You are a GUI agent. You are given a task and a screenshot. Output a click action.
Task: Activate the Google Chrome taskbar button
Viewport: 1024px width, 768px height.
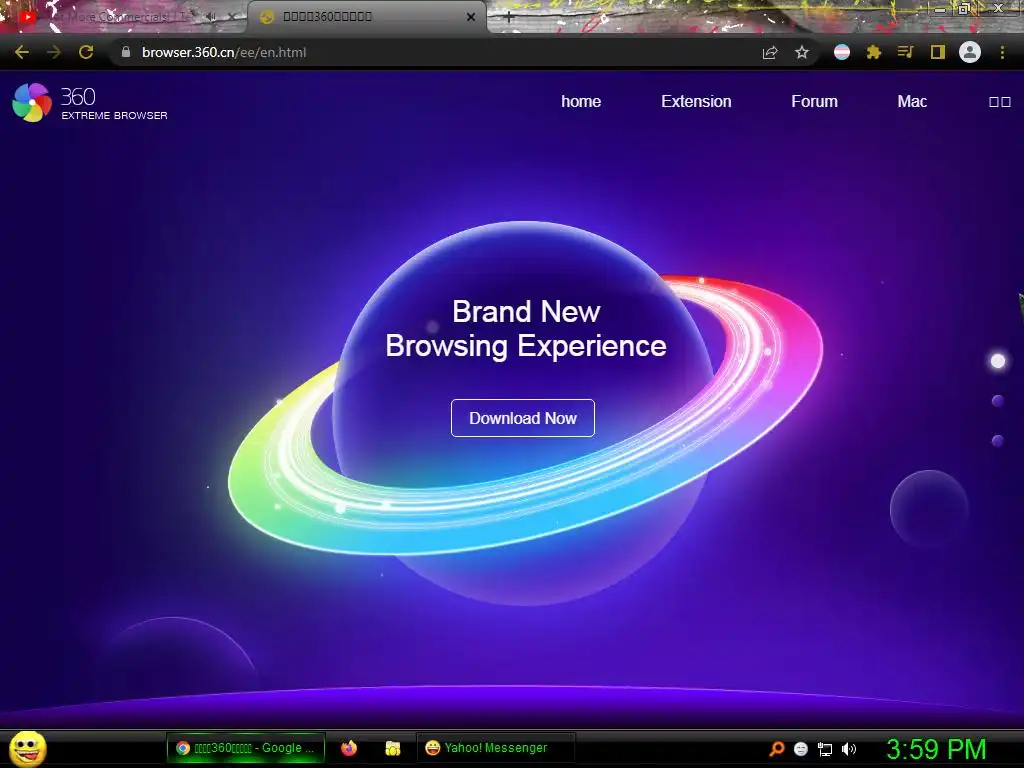point(246,748)
